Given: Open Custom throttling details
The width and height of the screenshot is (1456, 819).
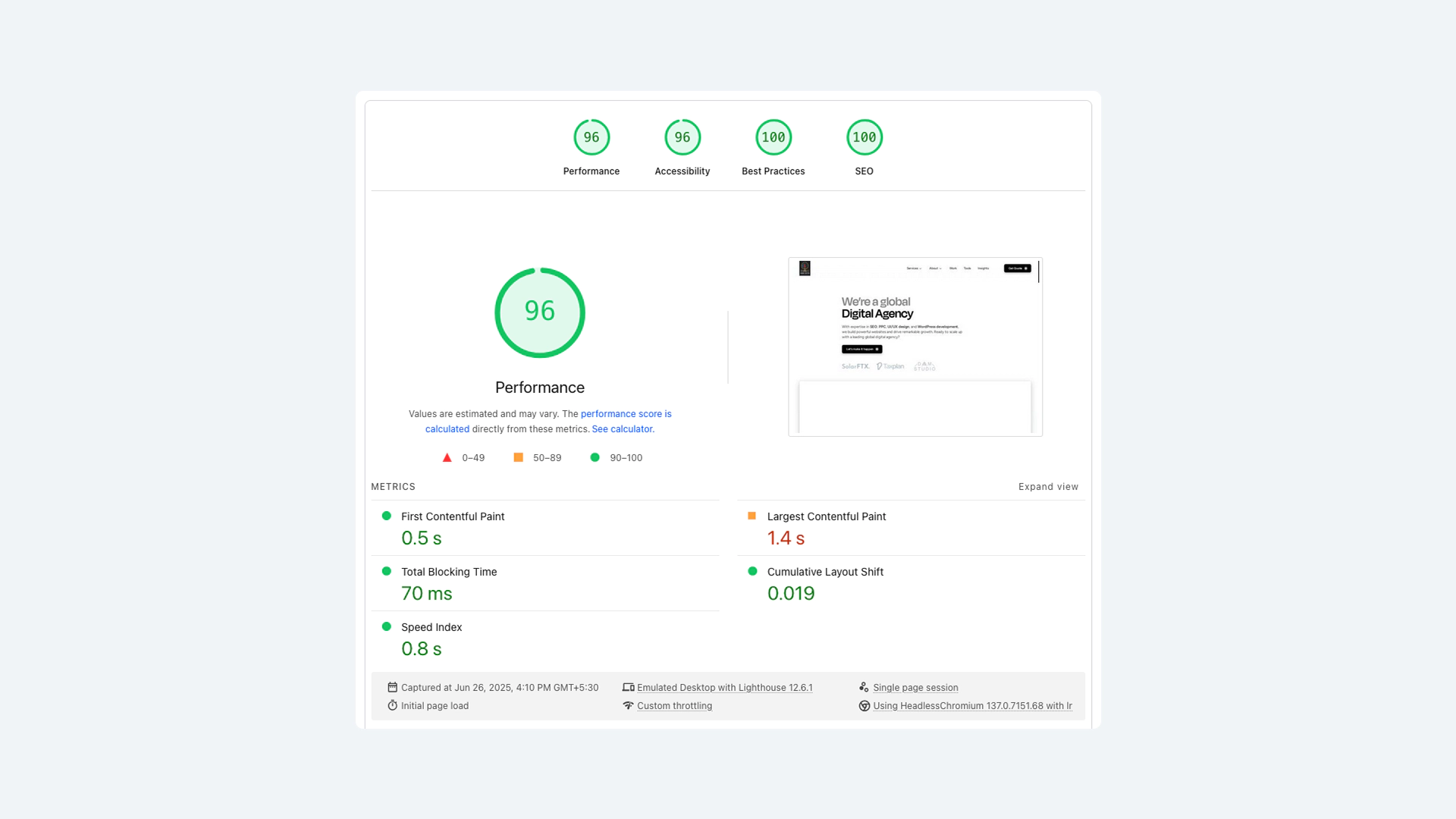Looking at the screenshot, I should (674, 706).
